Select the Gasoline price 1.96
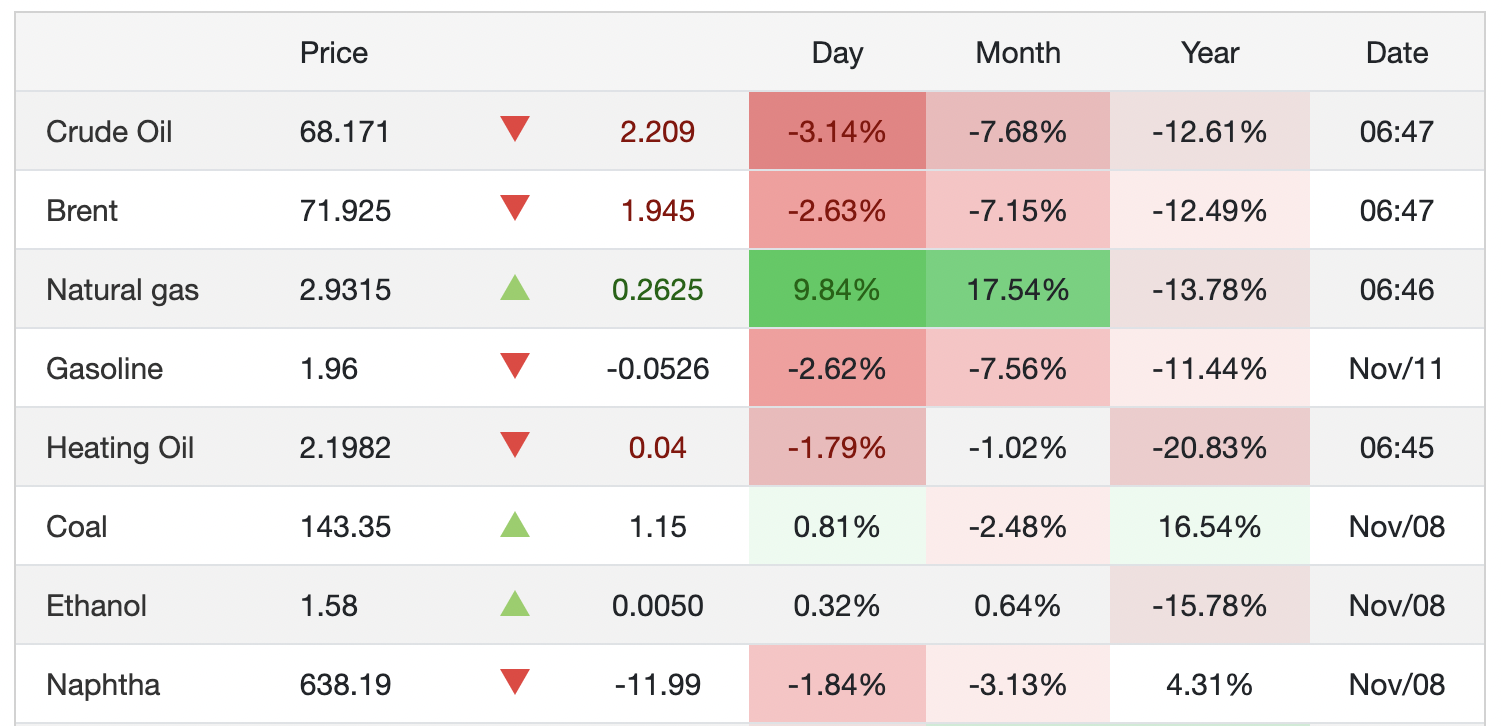This screenshot has width=1502, height=726. (x=329, y=369)
